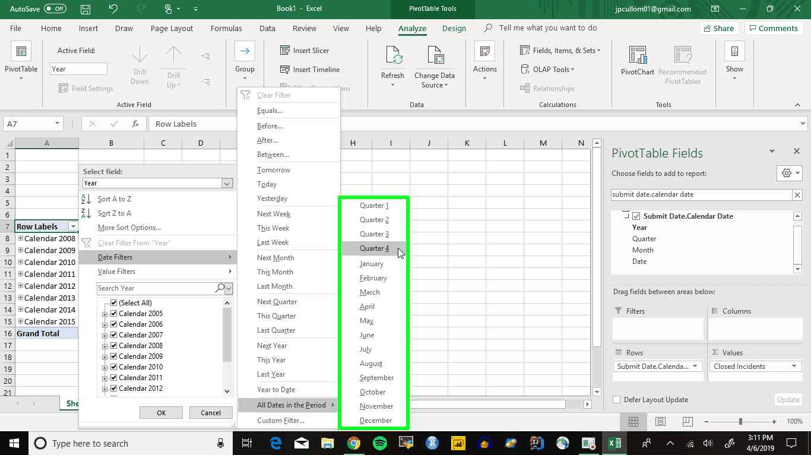
Task: Close the PivotTable Fields pane
Action: tap(796, 151)
